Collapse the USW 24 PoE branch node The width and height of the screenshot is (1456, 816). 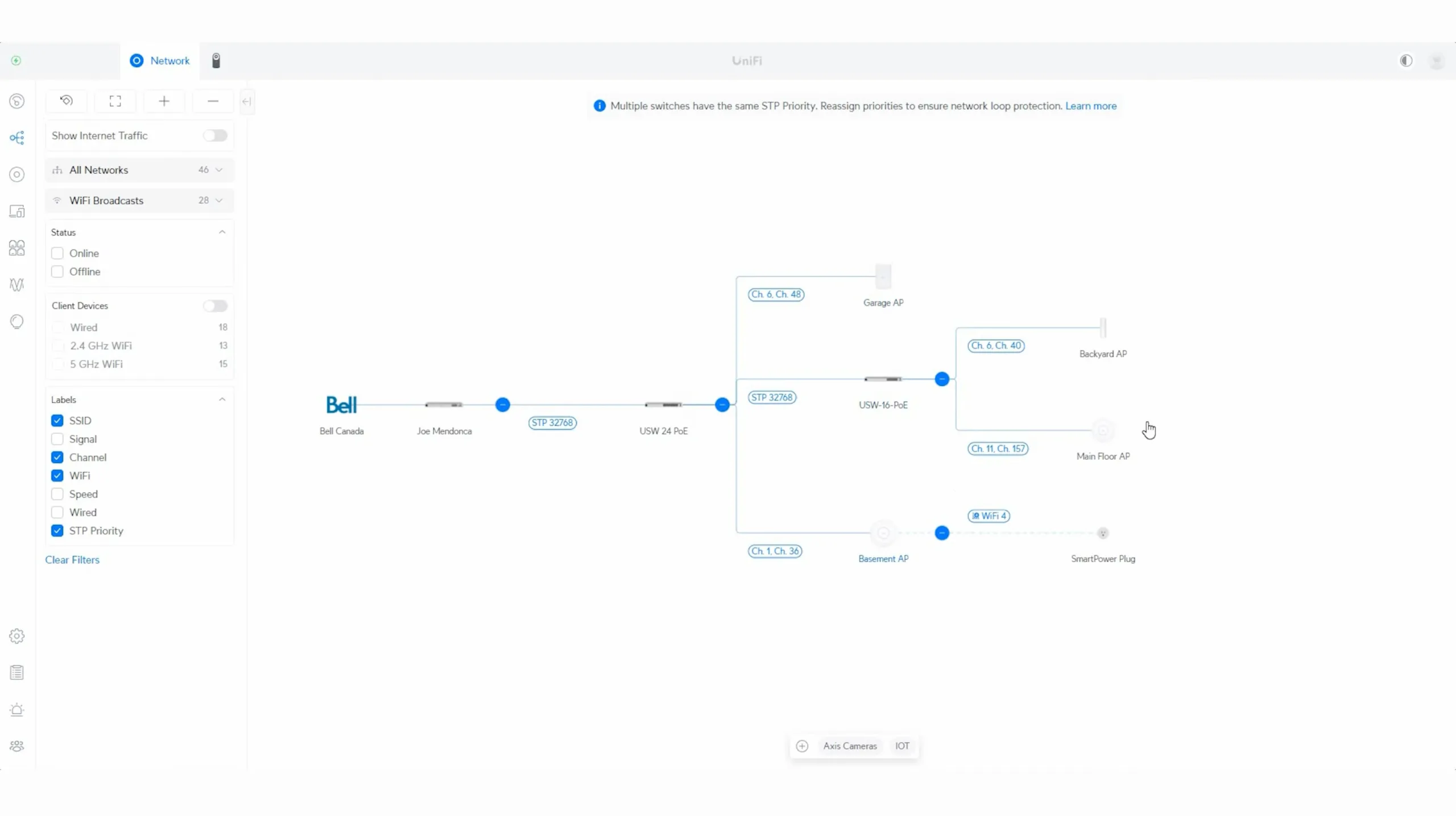pos(722,405)
